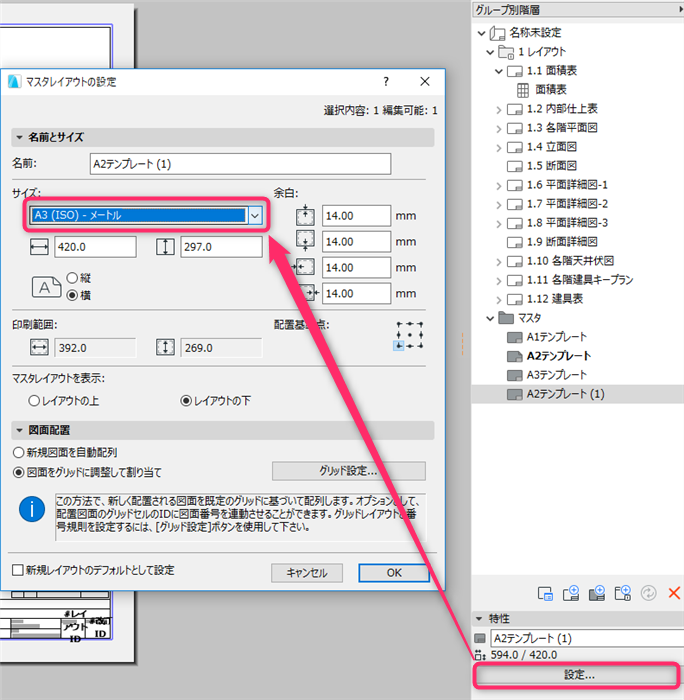684x700 pixels.
Task: Click the 設定... button below properties
Action: (x=579, y=675)
